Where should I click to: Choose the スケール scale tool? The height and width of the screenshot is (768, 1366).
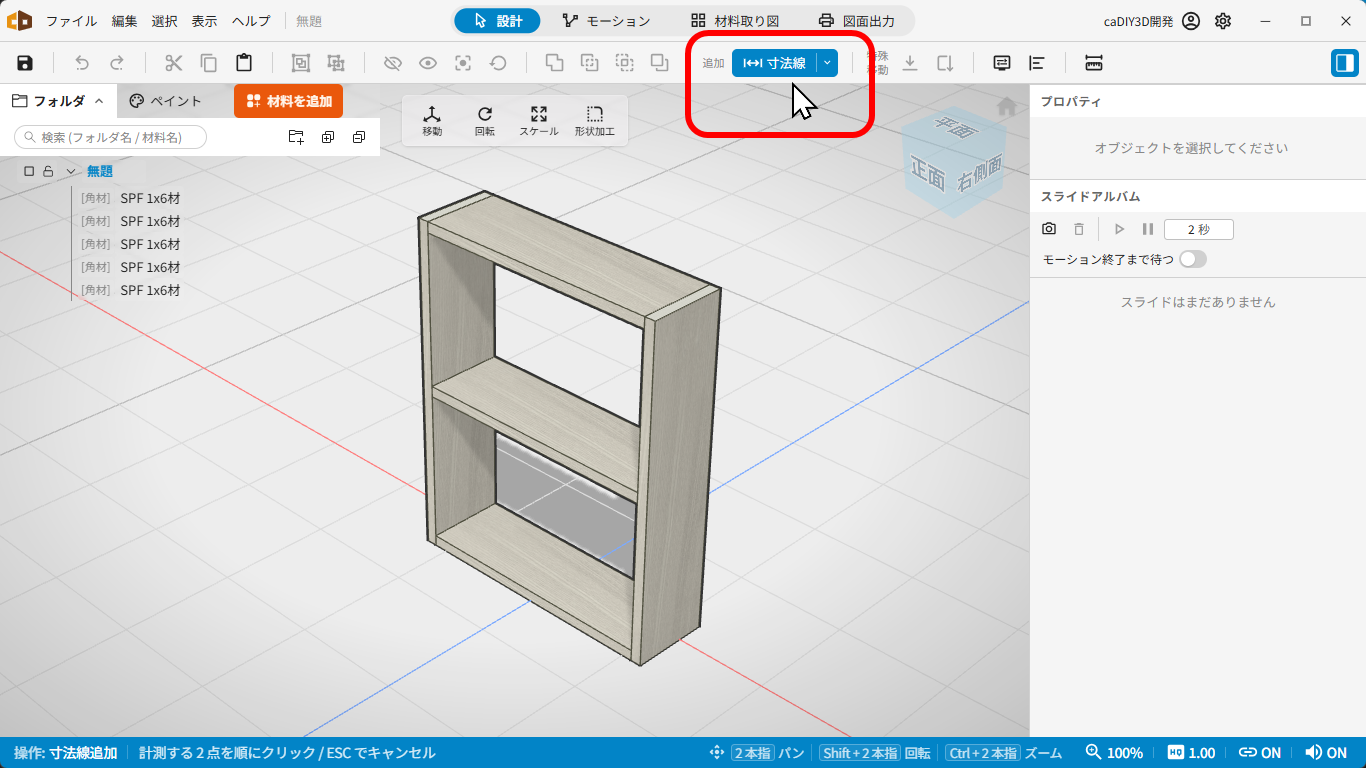(x=539, y=121)
